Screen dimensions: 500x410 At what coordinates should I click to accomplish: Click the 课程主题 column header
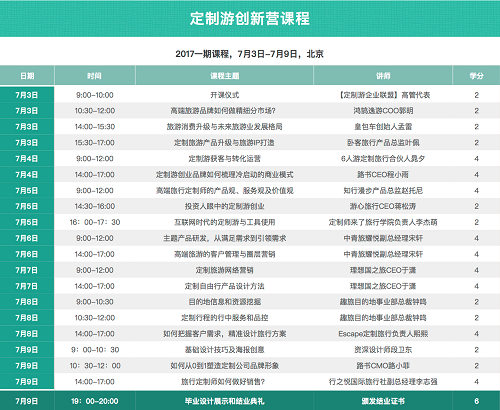tap(224, 76)
